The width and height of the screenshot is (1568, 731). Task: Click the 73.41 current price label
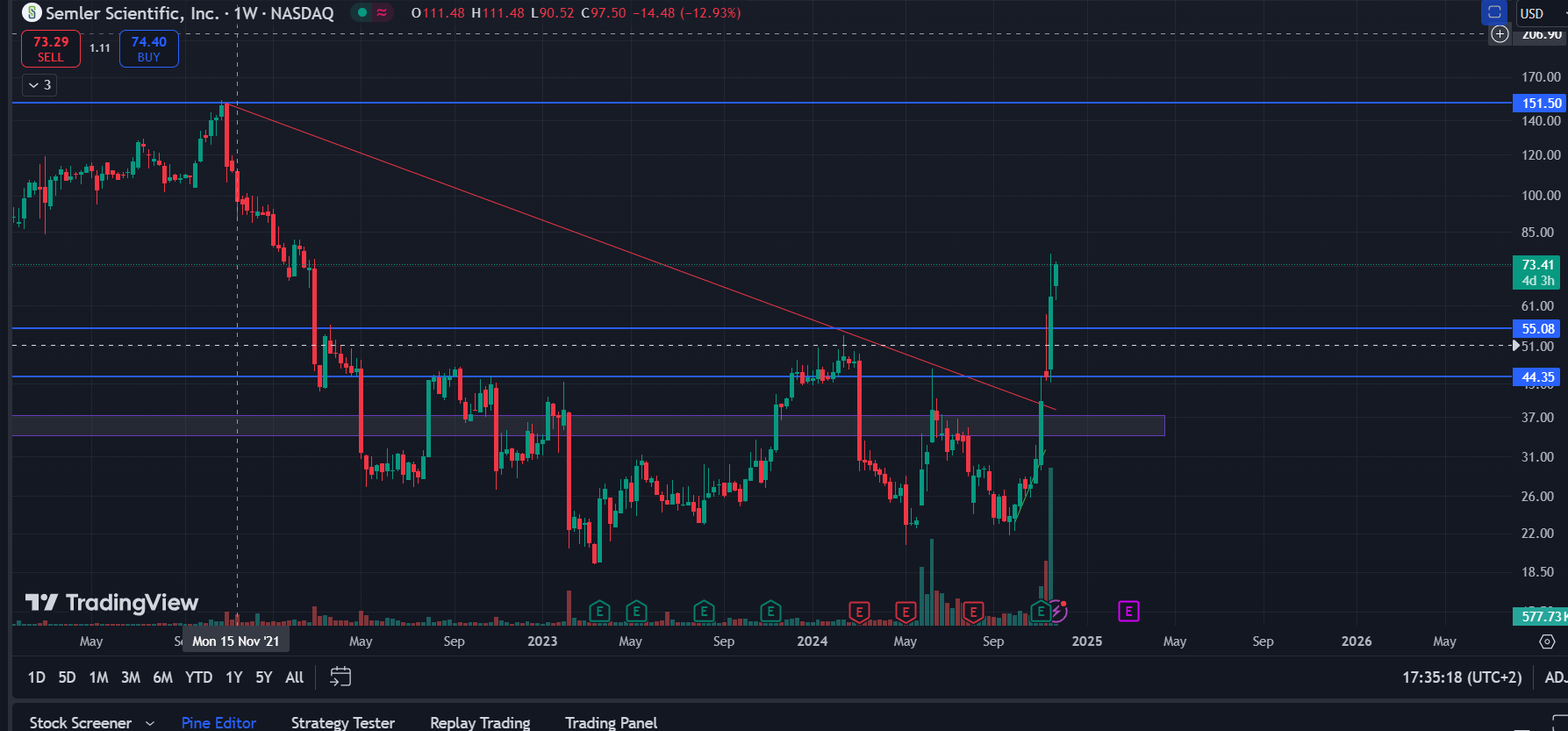(x=1538, y=272)
